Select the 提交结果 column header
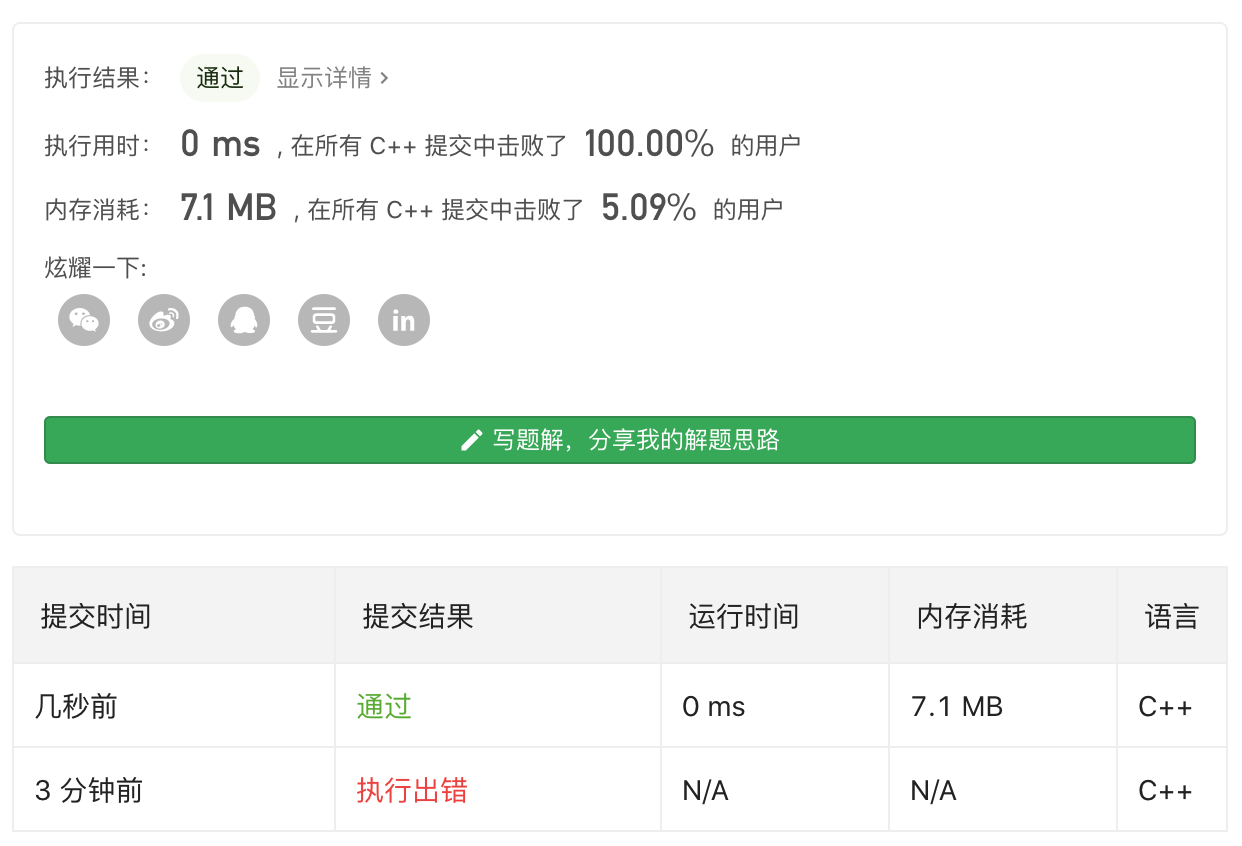The height and width of the screenshot is (846, 1242). [418, 616]
